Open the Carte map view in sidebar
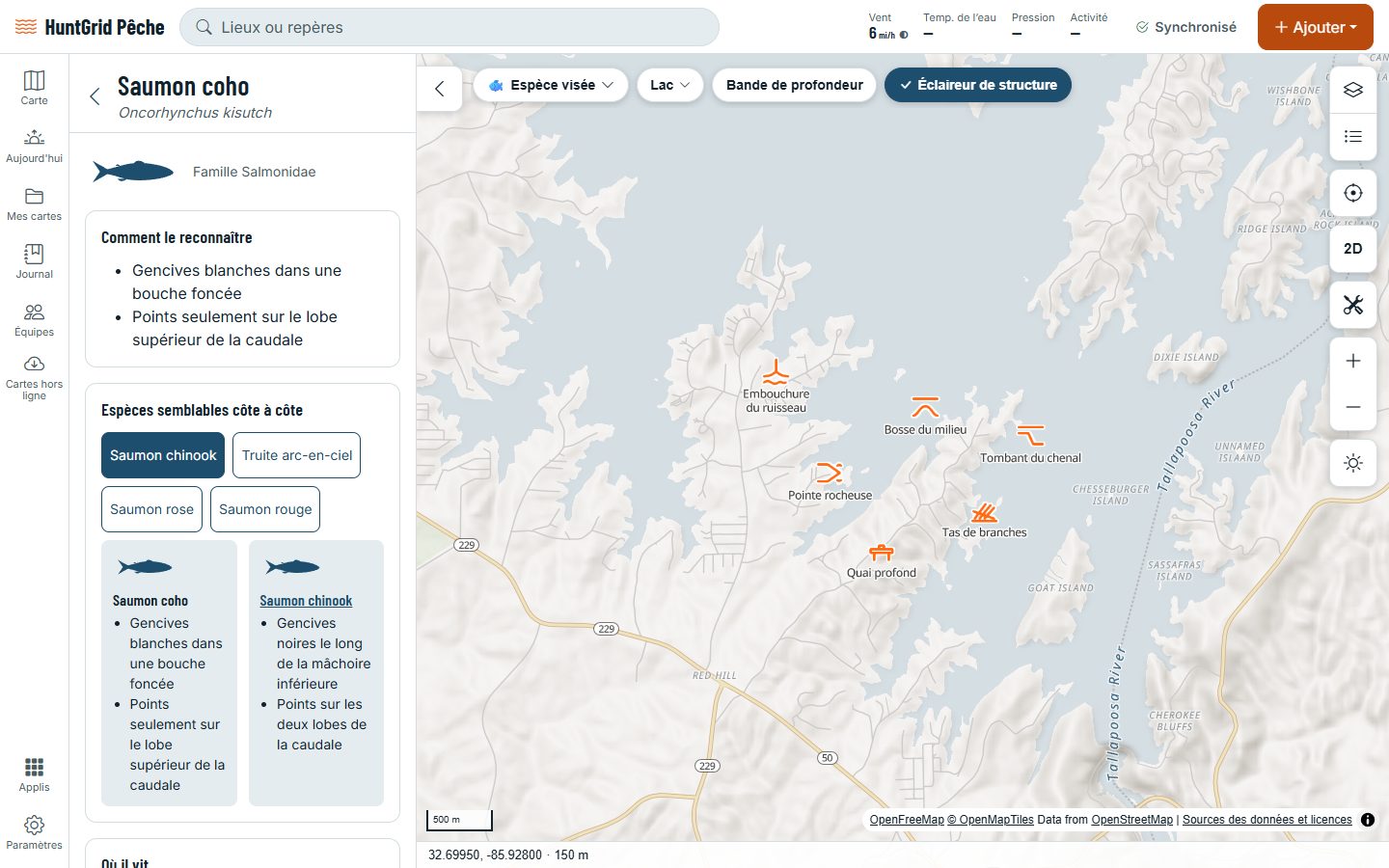Image resolution: width=1389 pixels, height=868 pixels. (x=34, y=88)
